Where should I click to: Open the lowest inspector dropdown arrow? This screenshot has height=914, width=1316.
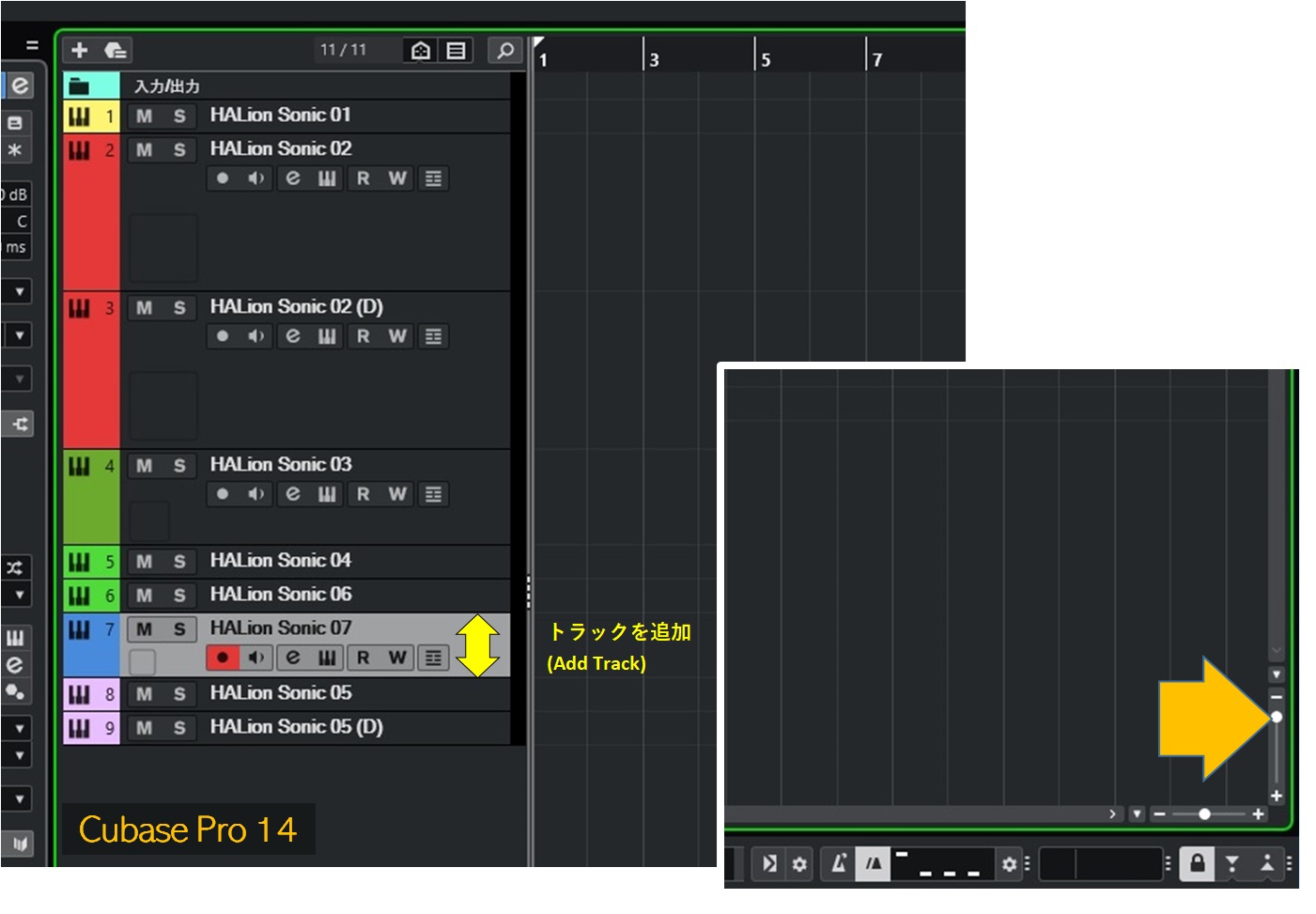point(19,799)
